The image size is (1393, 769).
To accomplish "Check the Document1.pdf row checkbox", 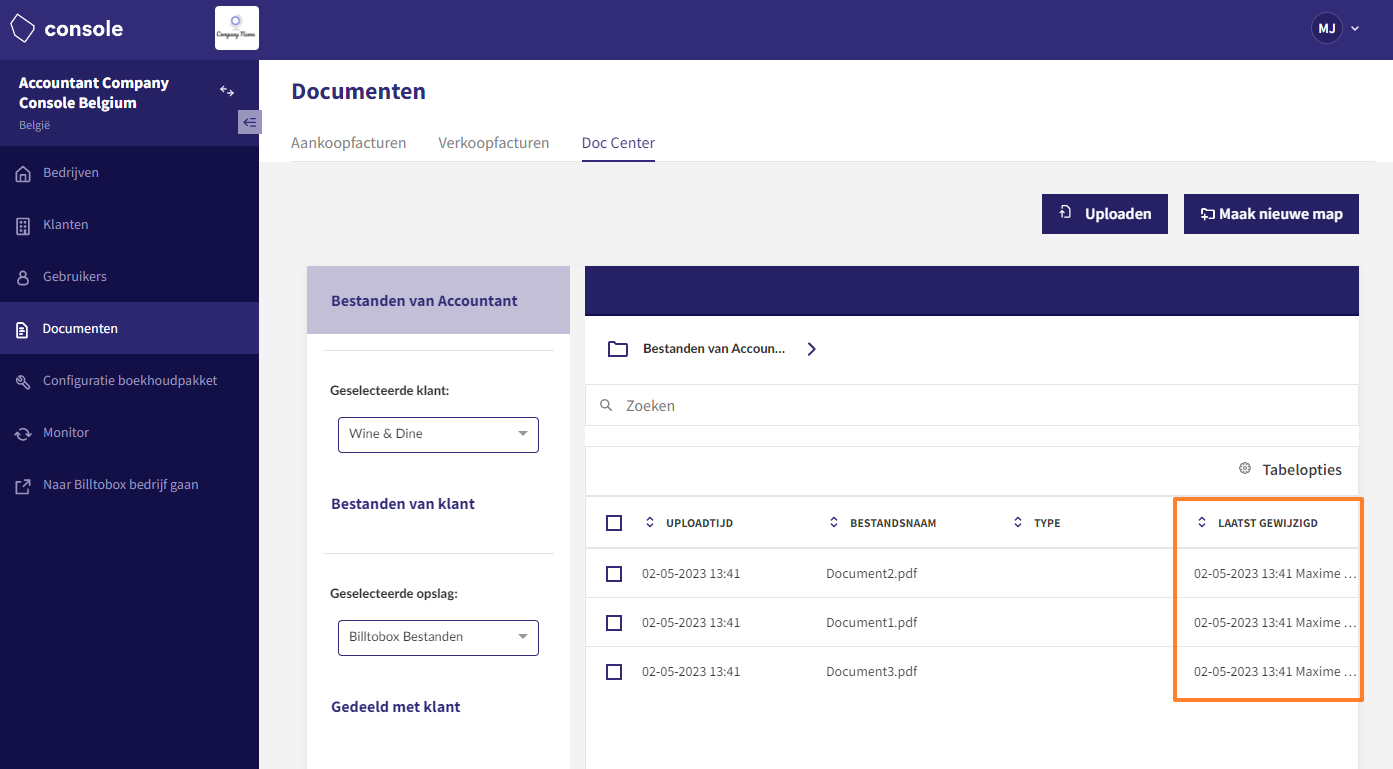I will [614, 623].
